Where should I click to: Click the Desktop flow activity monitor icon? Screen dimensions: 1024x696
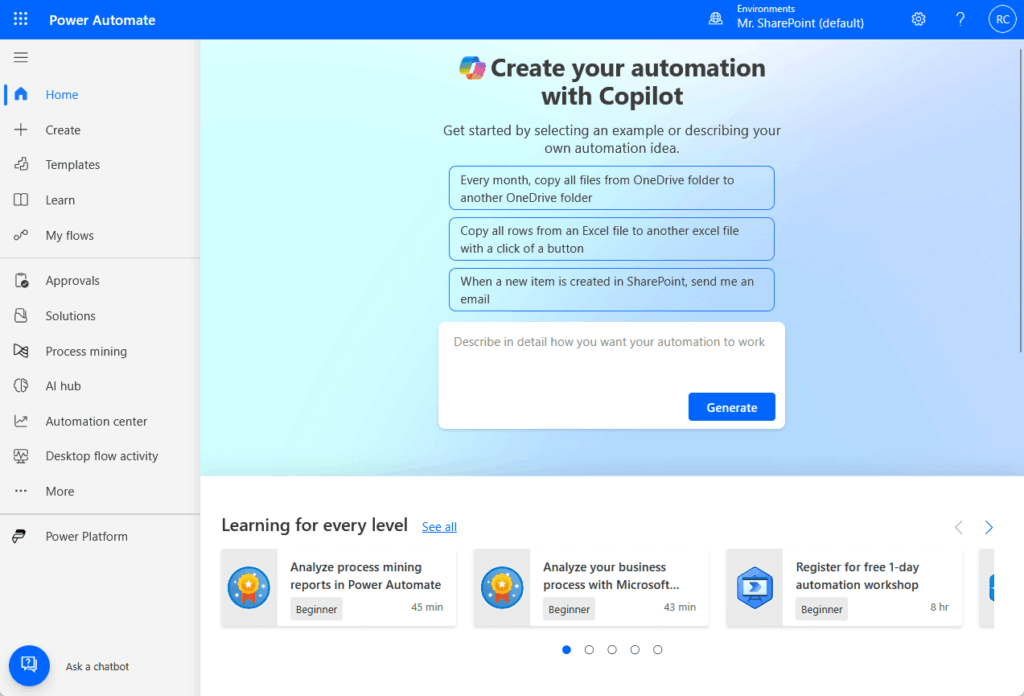point(21,456)
